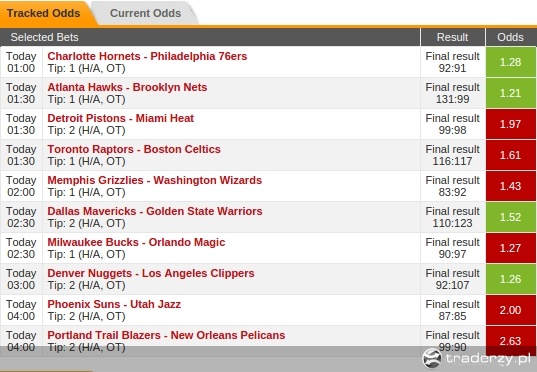537x372 pixels.
Task: Open Memphis Grizzlies - Washington Wizards match
Action: pyautogui.click(x=154, y=180)
